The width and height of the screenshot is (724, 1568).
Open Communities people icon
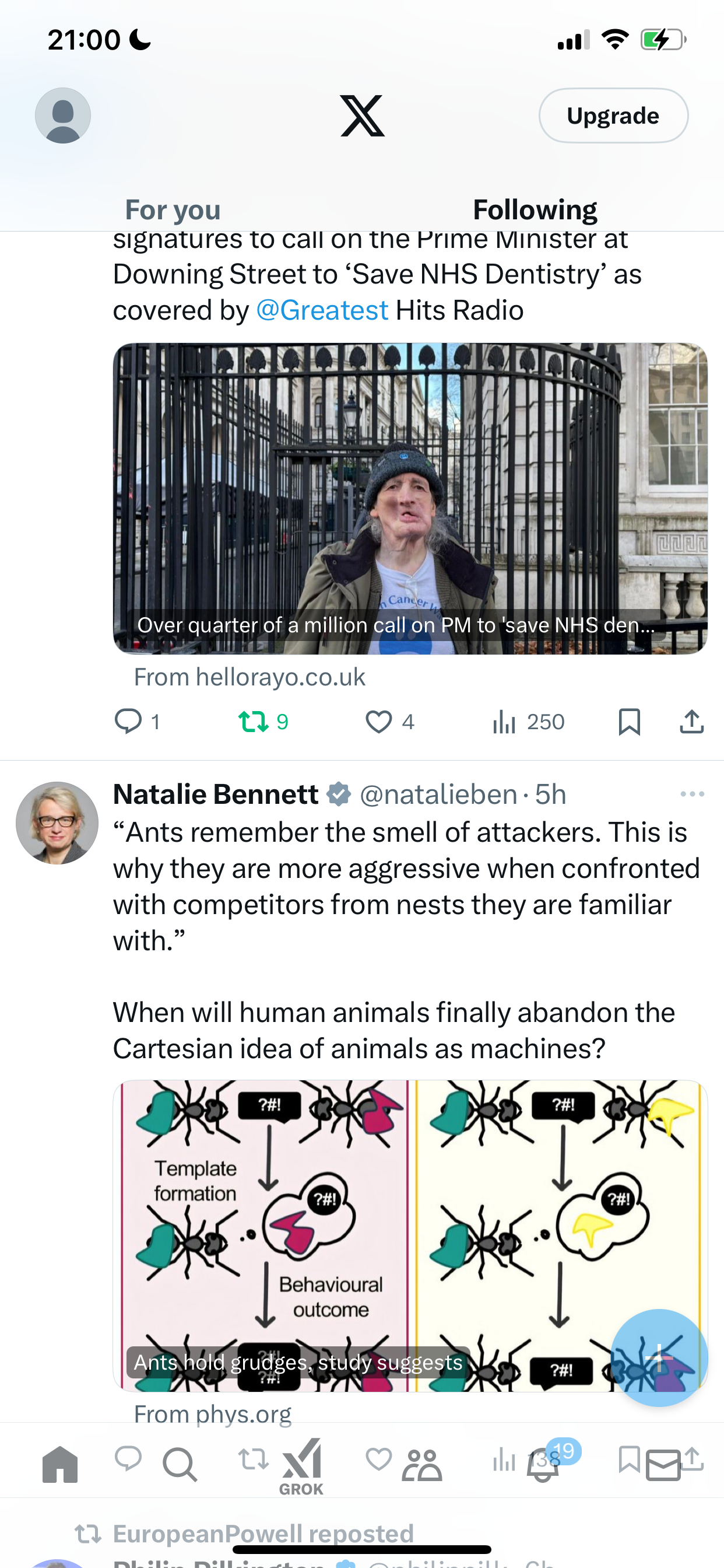pos(421,1465)
